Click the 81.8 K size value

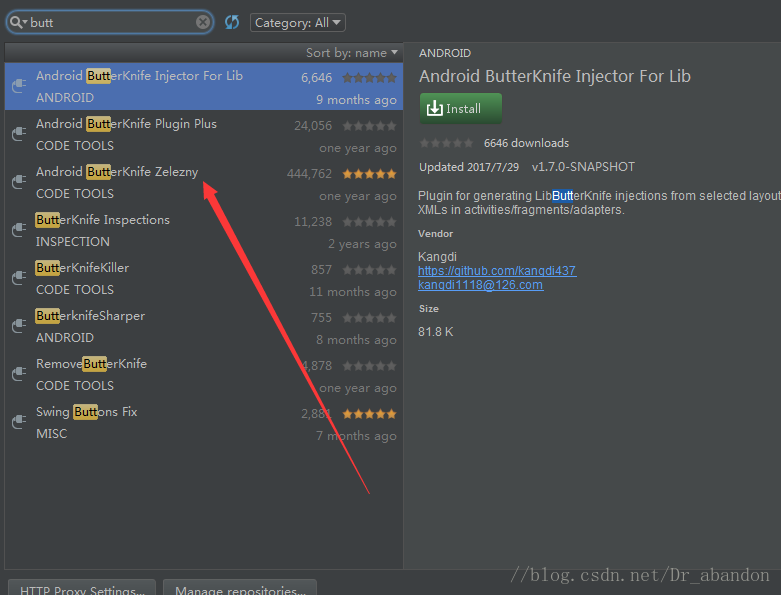436,332
